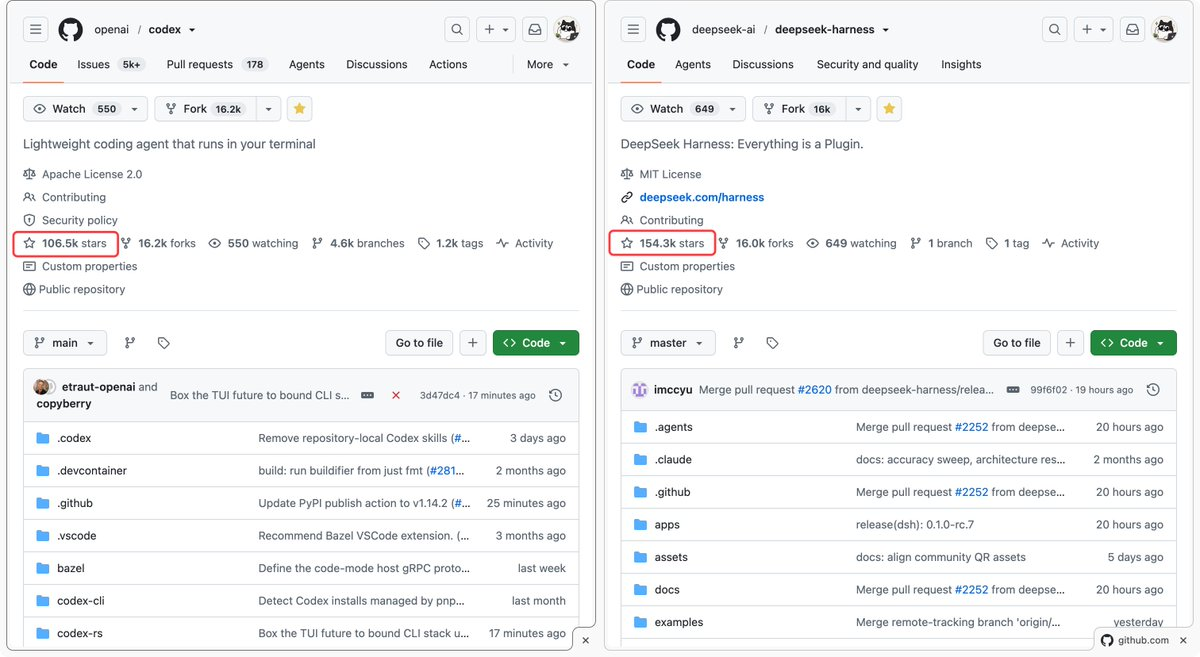The width and height of the screenshot is (1200, 657).
Task: Open main branch selector
Action: click(65, 343)
